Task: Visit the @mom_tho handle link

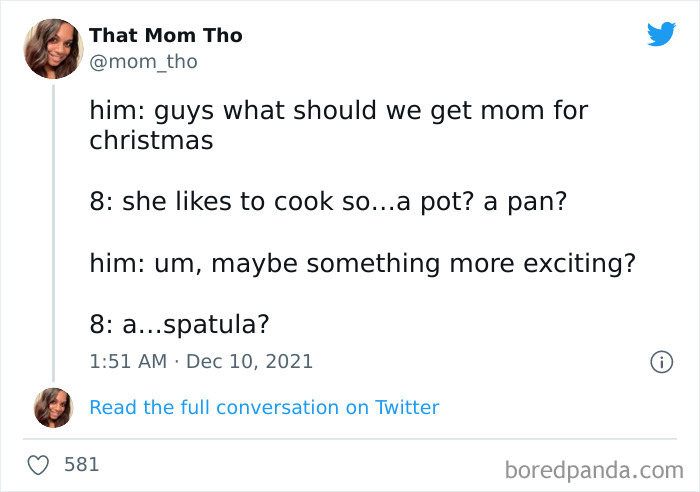Action: [x=143, y=61]
